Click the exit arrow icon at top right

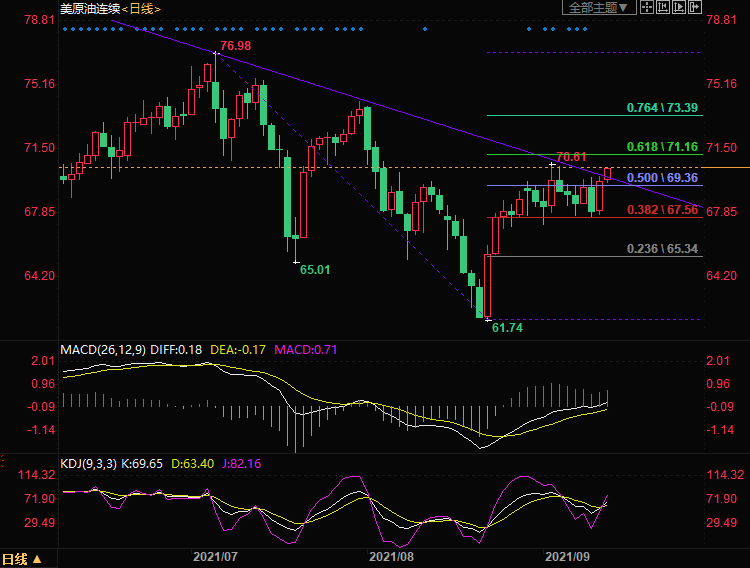[694, 7]
